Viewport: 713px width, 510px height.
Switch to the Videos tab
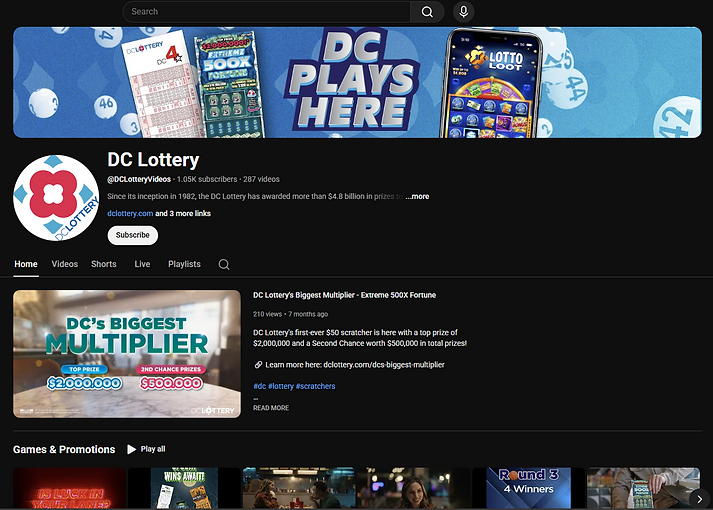click(x=65, y=264)
